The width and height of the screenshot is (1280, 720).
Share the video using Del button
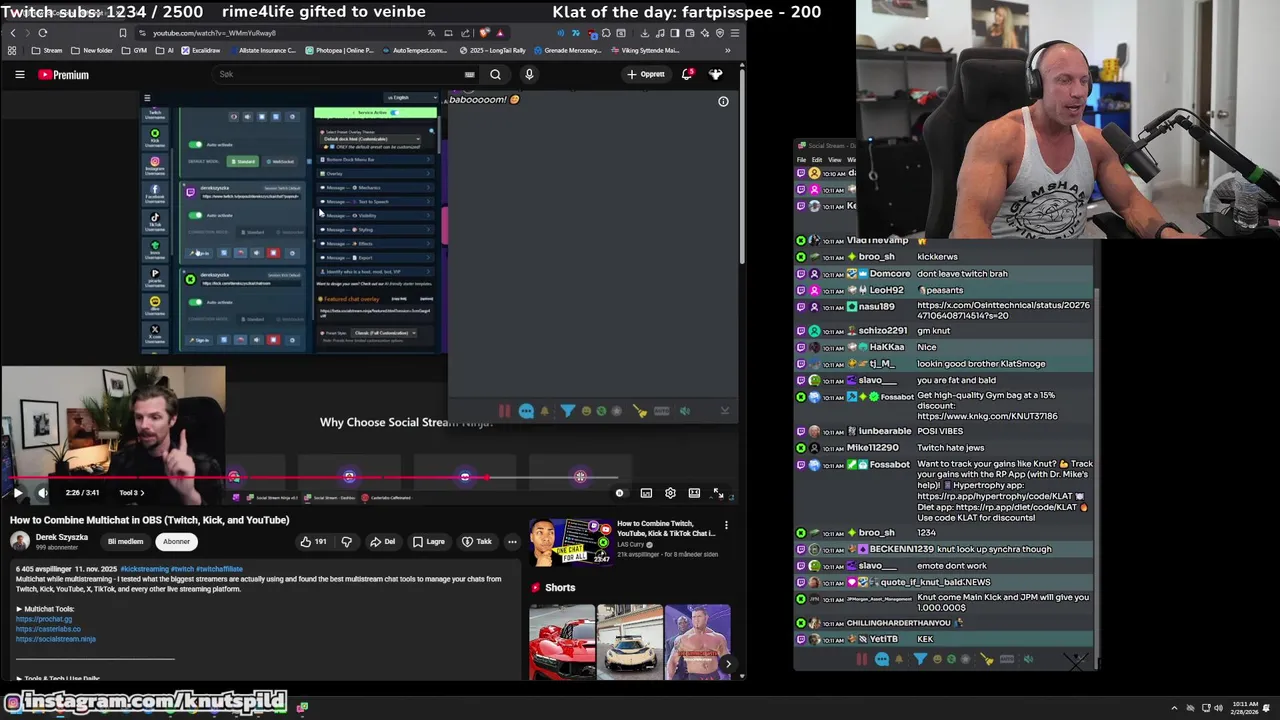tap(382, 541)
